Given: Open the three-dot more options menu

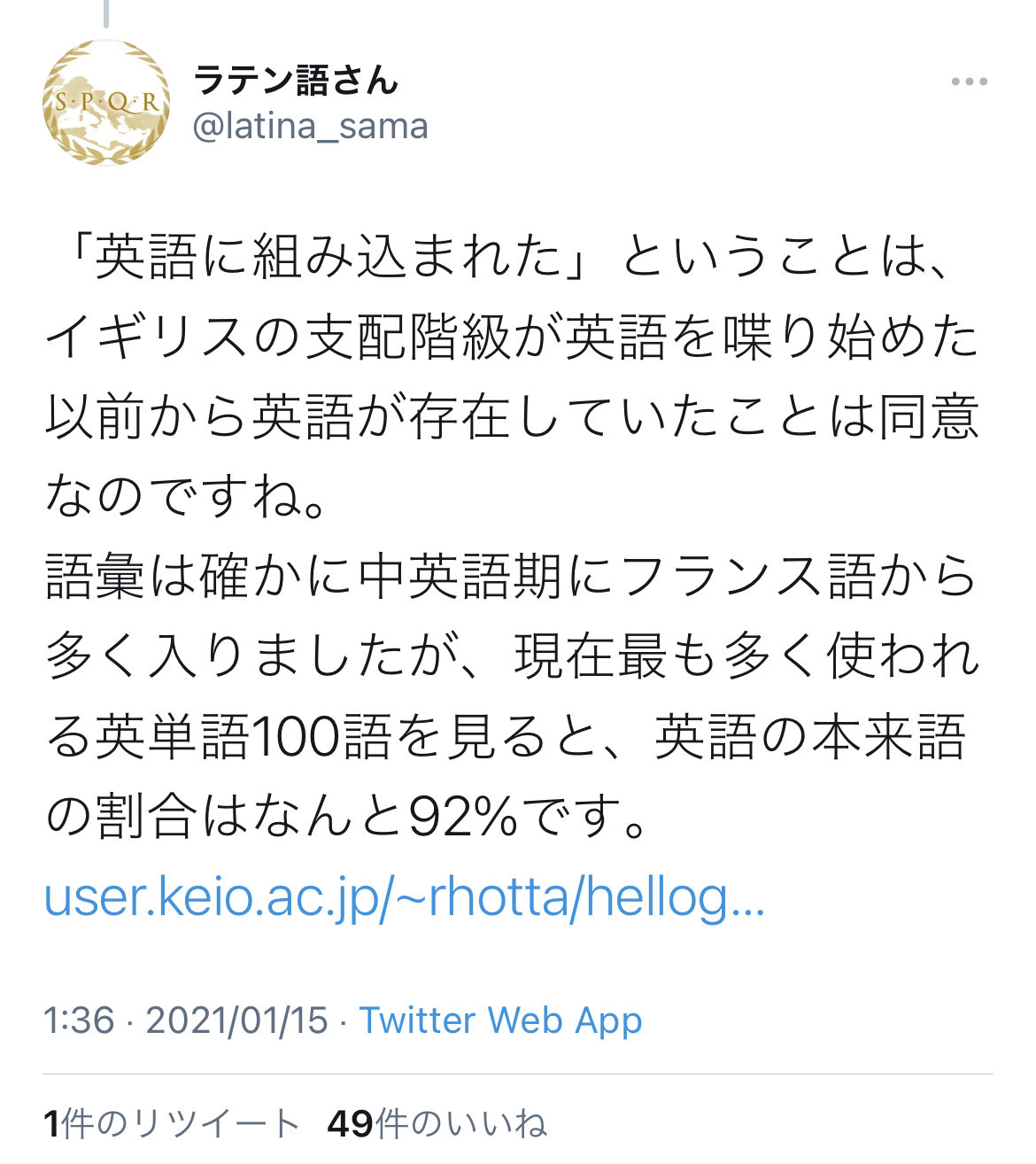Looking at the screenshot, I should [970, 82].
